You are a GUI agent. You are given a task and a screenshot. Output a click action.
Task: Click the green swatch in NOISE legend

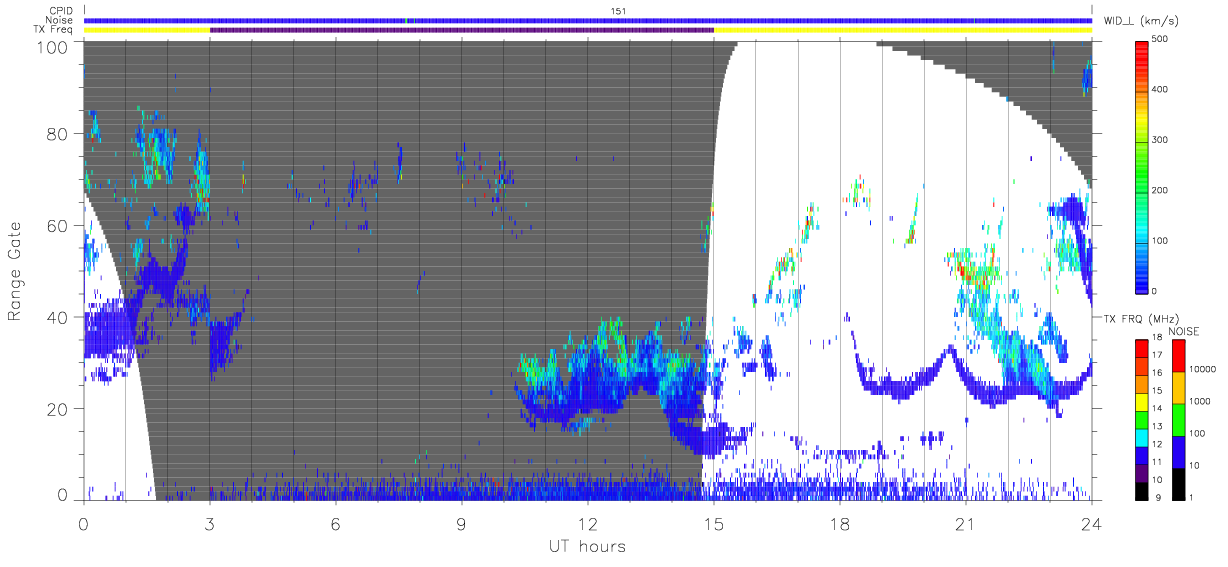(1178, 419)
